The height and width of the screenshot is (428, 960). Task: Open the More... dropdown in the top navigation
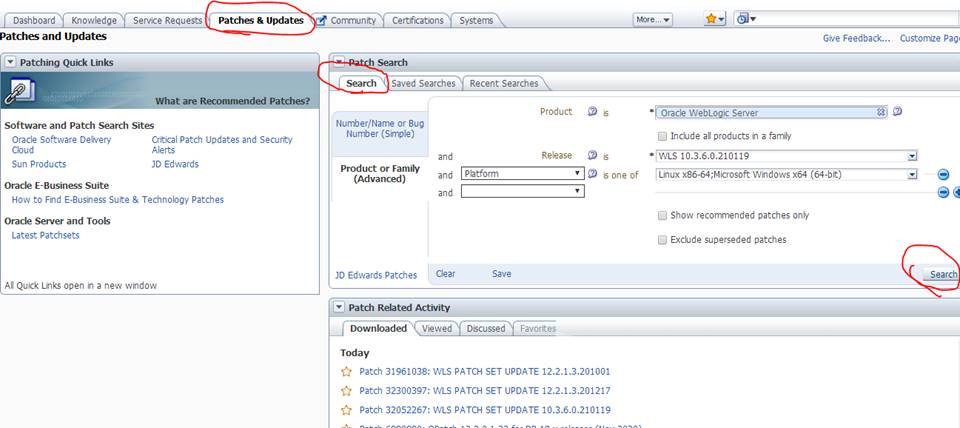[653, 20]
